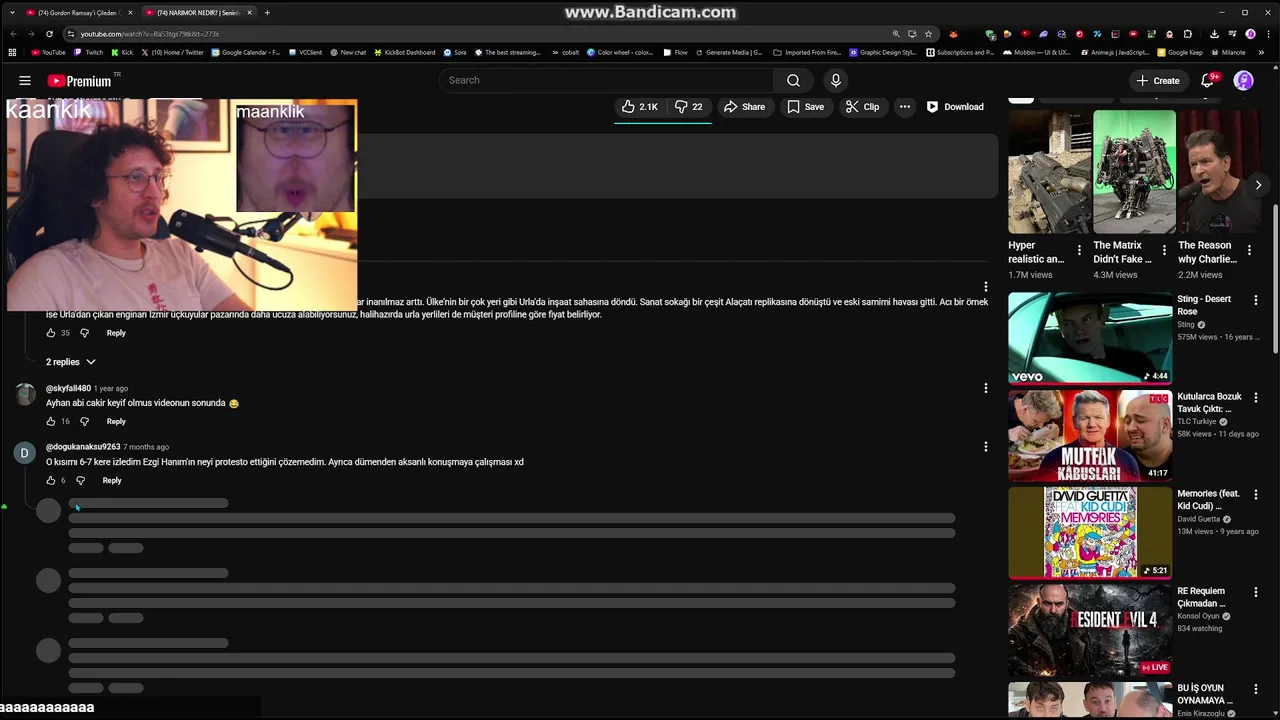Open menu for RE Requiem live stream
Screen dimensions: 1280x720
1255,592
